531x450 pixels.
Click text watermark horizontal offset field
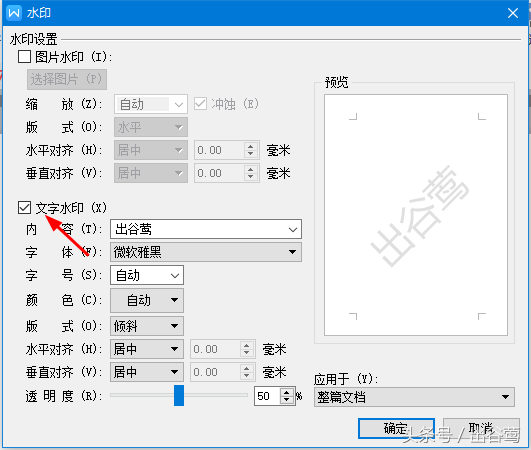(x=215, y=349)
